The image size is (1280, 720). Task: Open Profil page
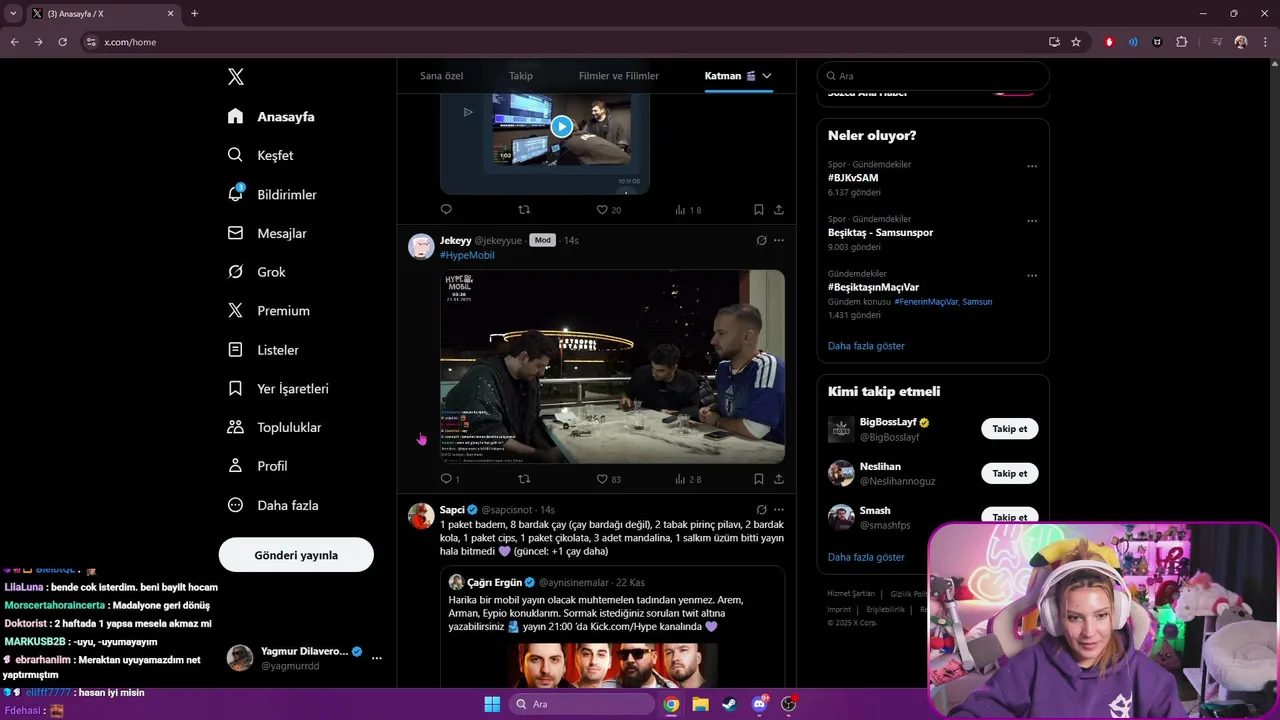click(x=257, y=466)
